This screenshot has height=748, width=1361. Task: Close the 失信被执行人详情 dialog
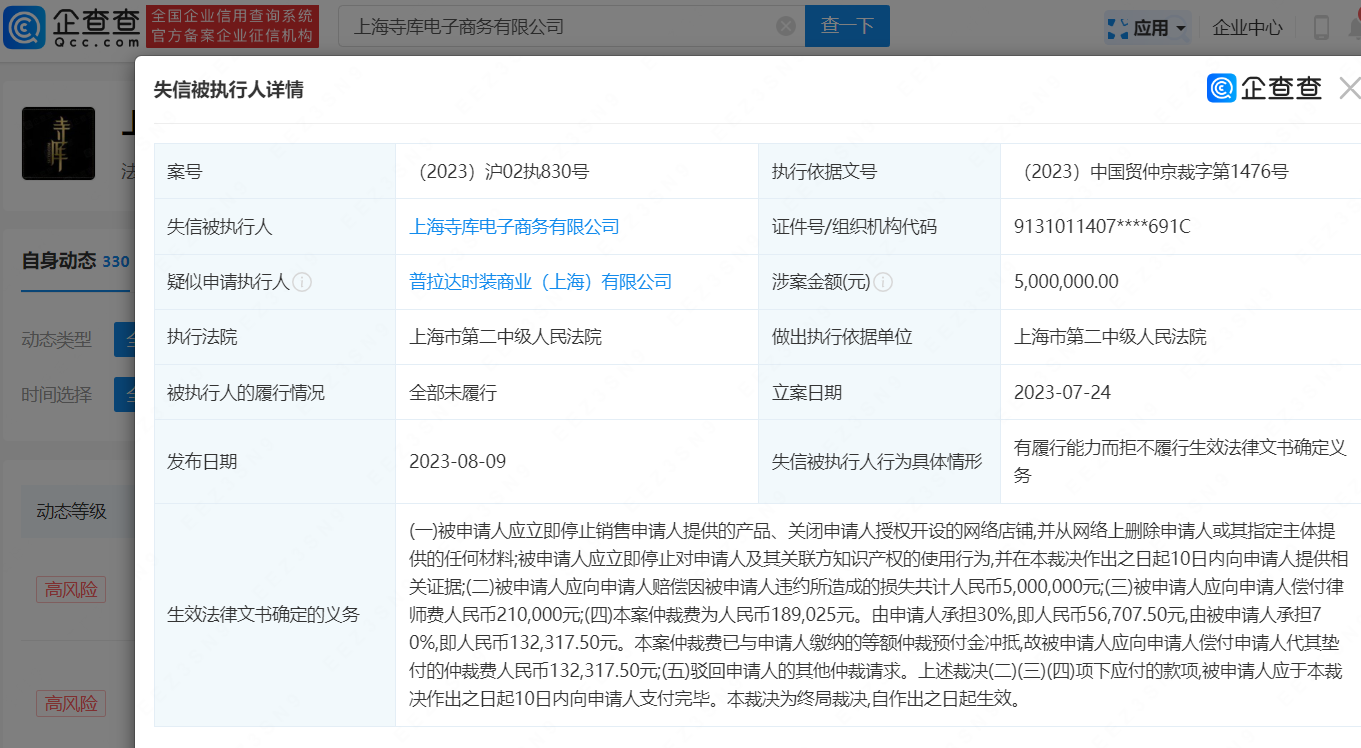coord(1349,89)
